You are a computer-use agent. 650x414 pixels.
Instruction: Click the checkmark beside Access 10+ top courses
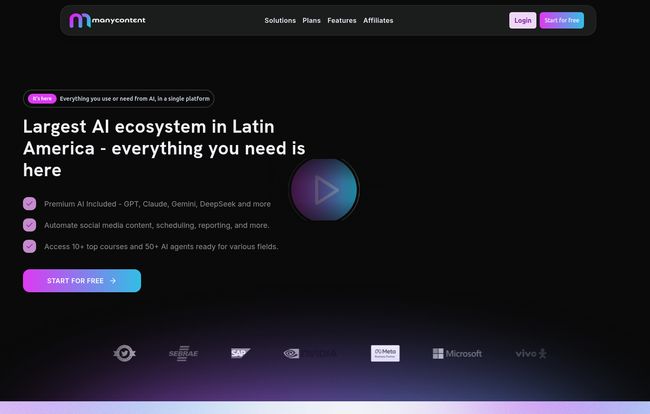[x=30, y=246]
